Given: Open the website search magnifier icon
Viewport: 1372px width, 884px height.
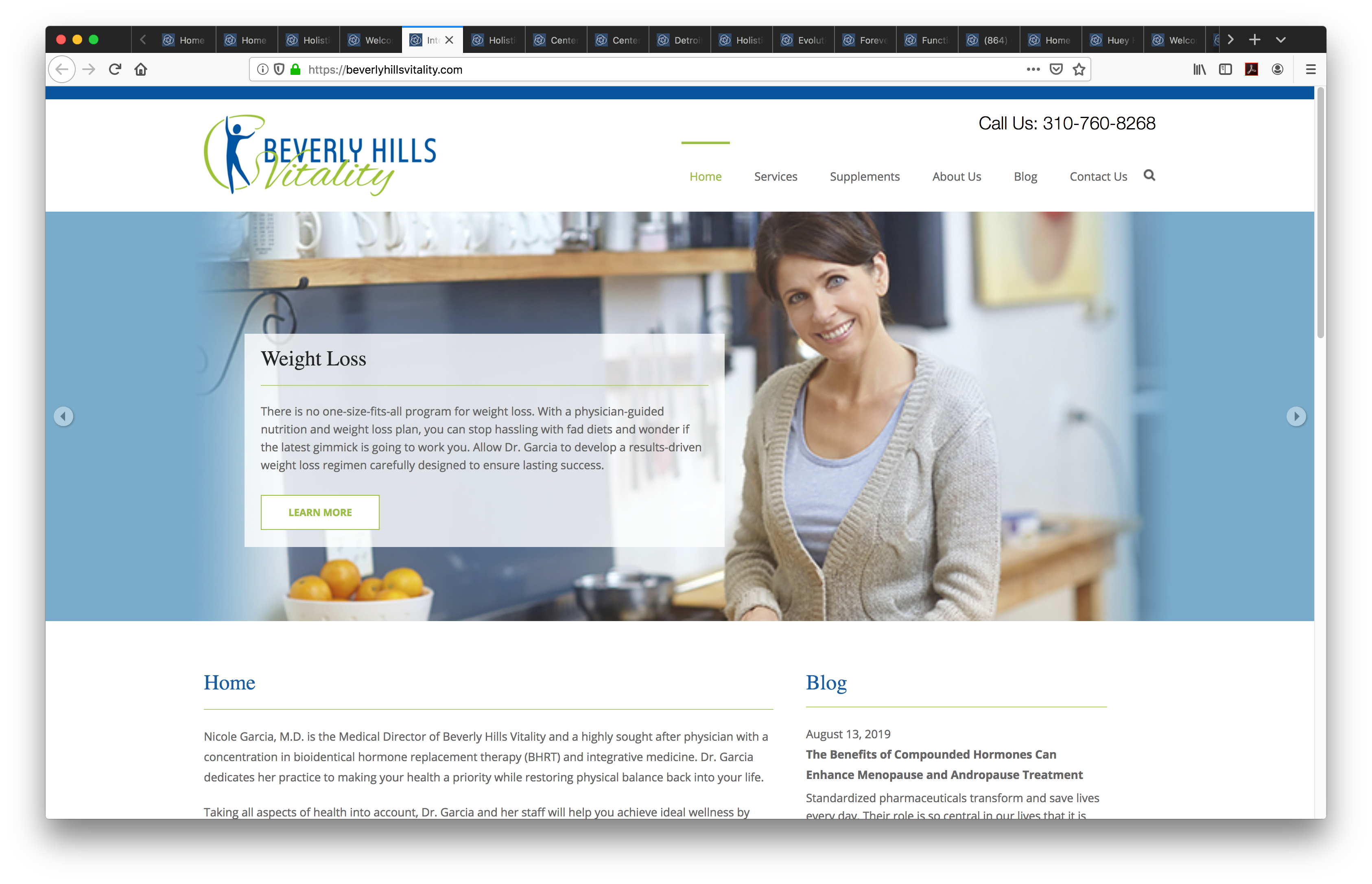Looking at the screenshot, I should pos(1149,176).
